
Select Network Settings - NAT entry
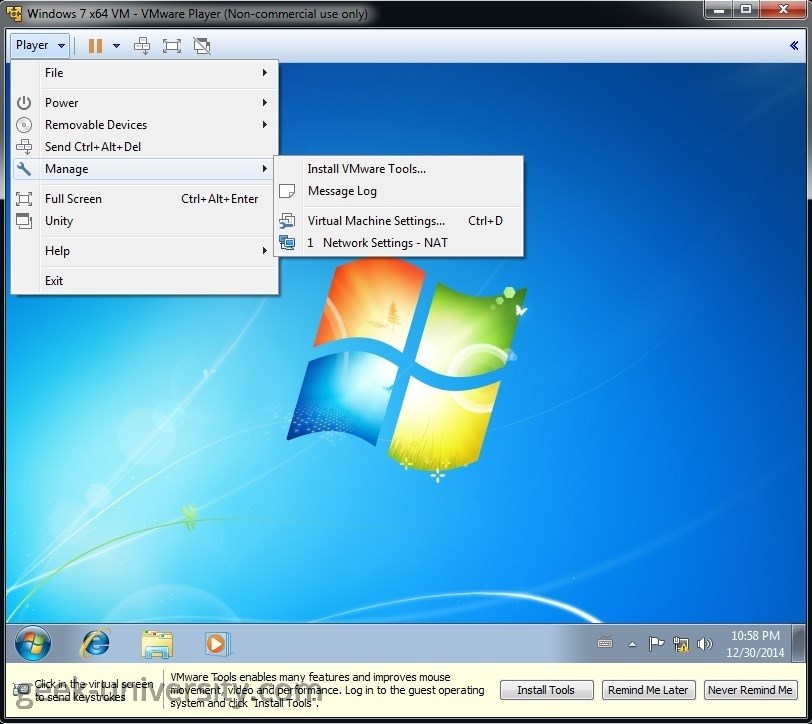(x=399, y=243)
